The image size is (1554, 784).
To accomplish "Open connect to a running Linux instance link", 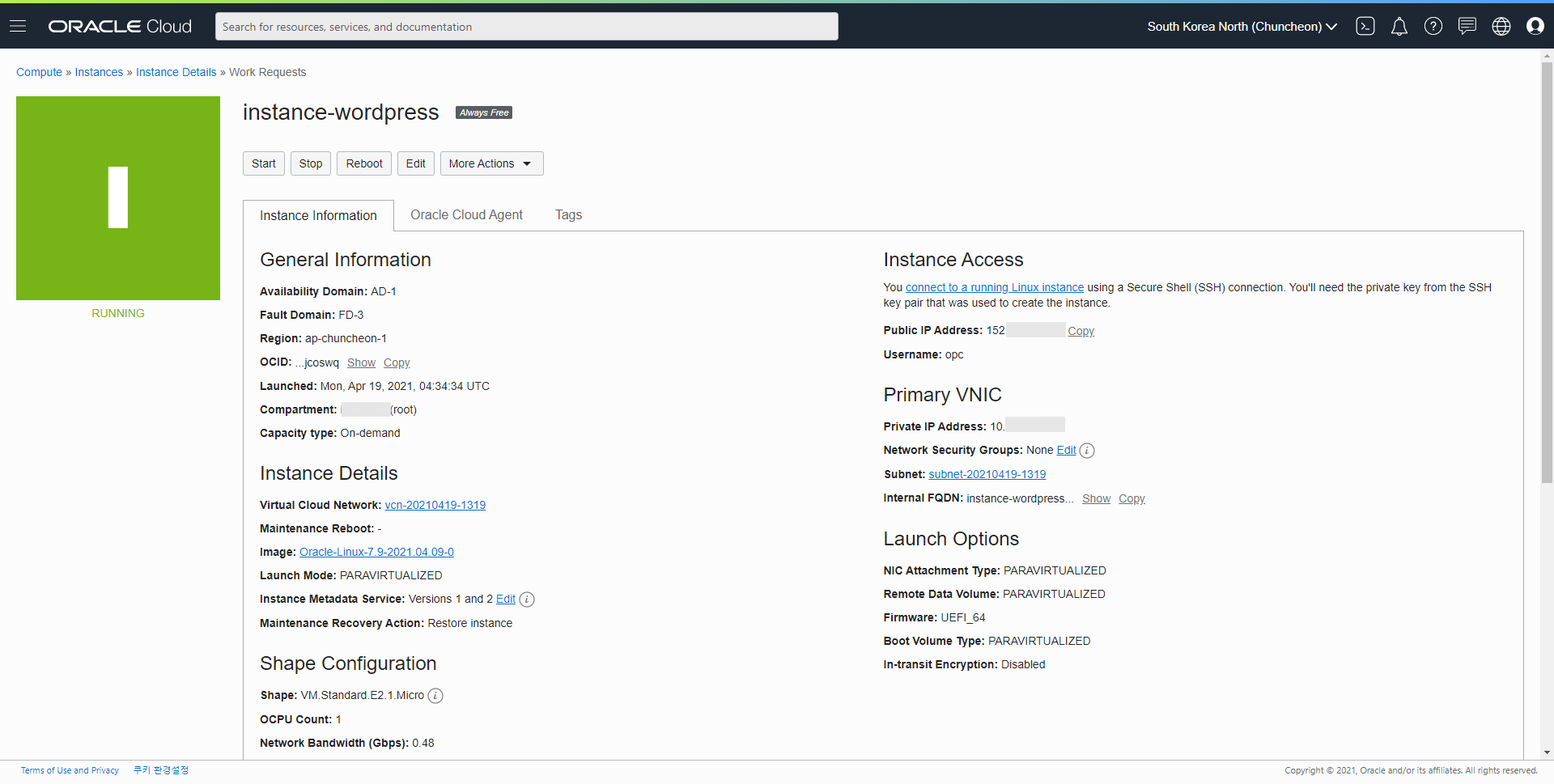I will click(995, 287).
